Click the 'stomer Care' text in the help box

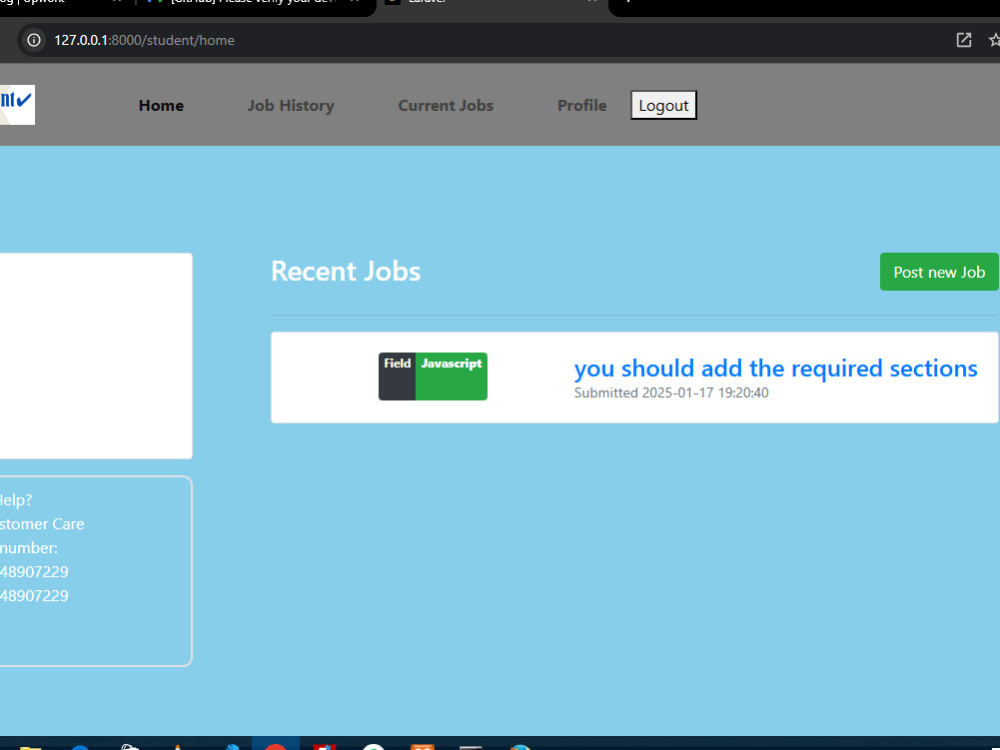pyautogui.click(x=42, y=524)
